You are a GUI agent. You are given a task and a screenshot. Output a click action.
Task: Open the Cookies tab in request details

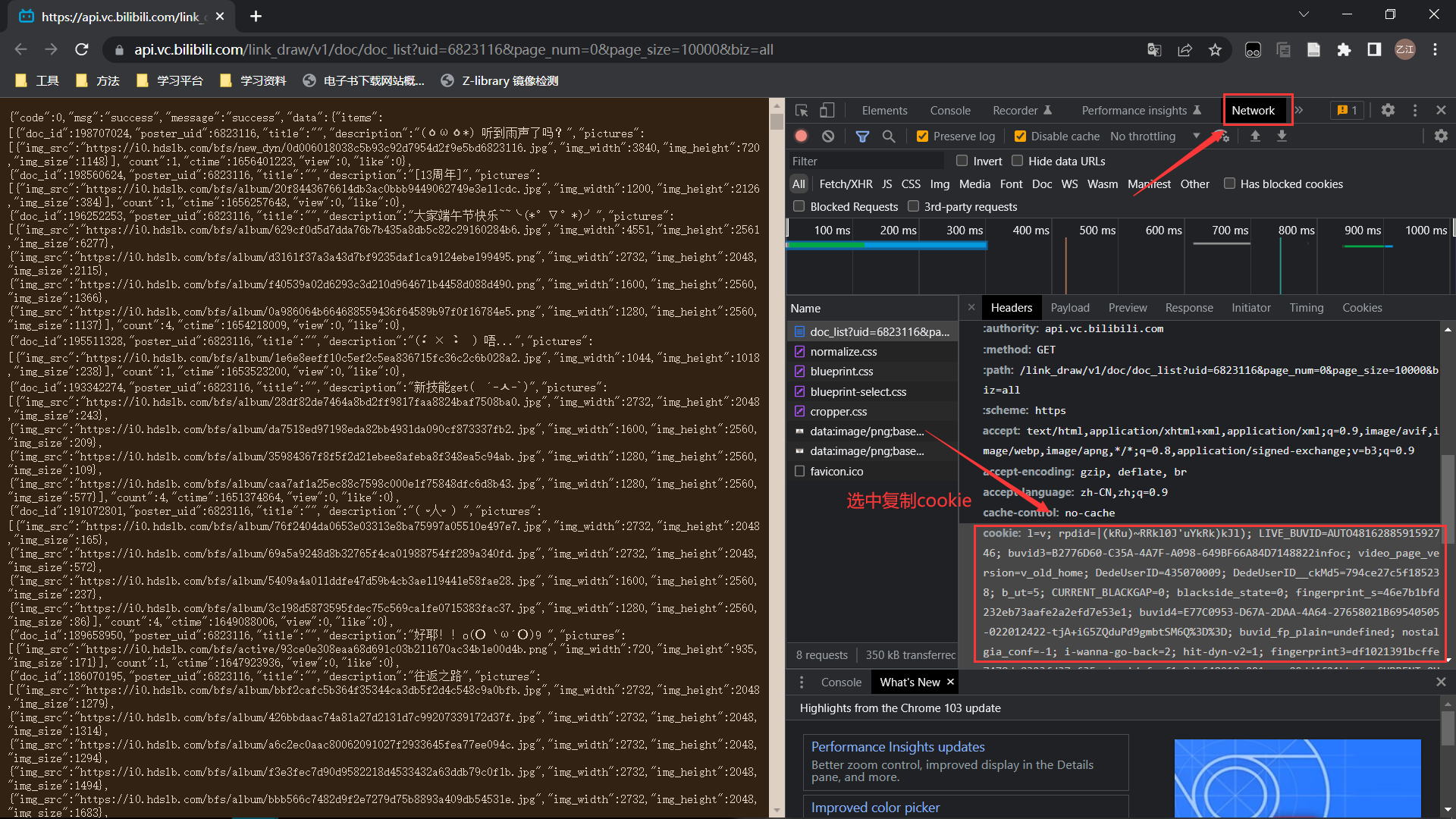(1362, 308)
